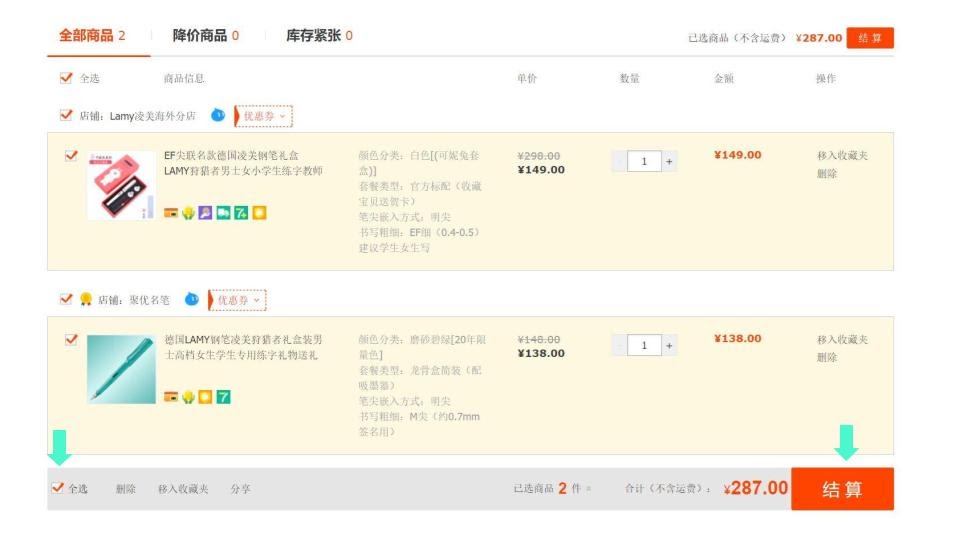Click the green 7+ return badge on first item

tap(241, 213)
